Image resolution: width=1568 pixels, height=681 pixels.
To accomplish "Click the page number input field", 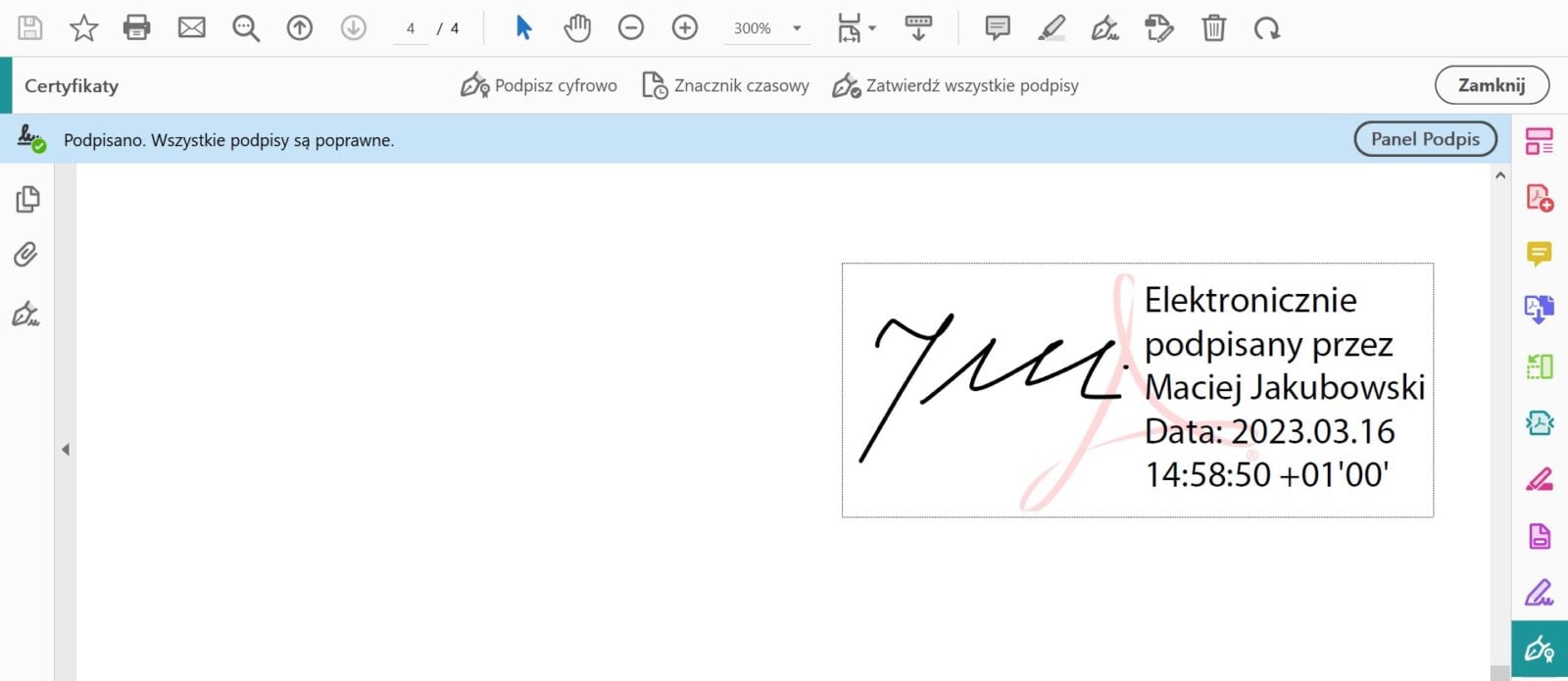I will click(411, 28).
